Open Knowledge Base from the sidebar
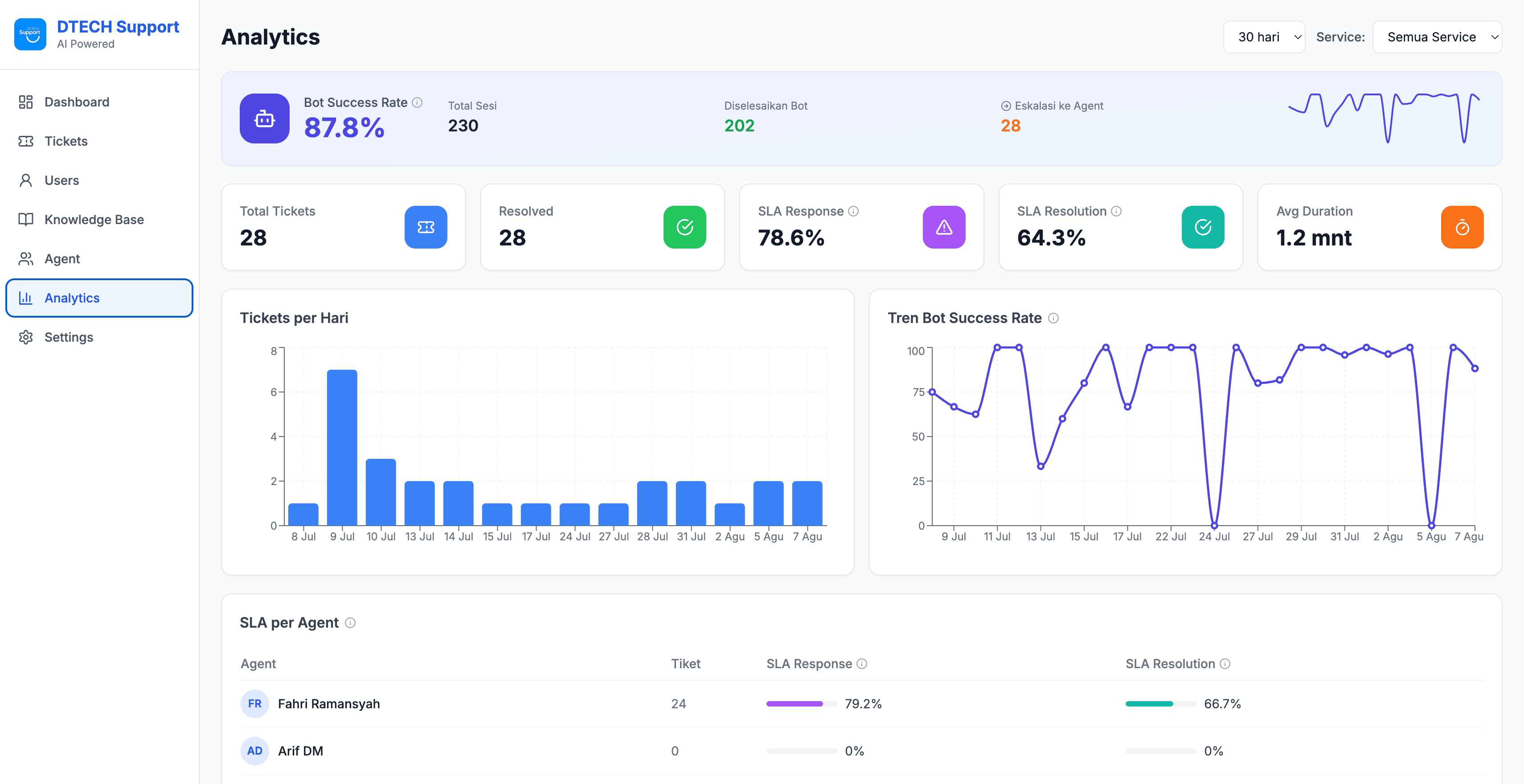This screenshot has height=784, width=1524. [99, 219]
